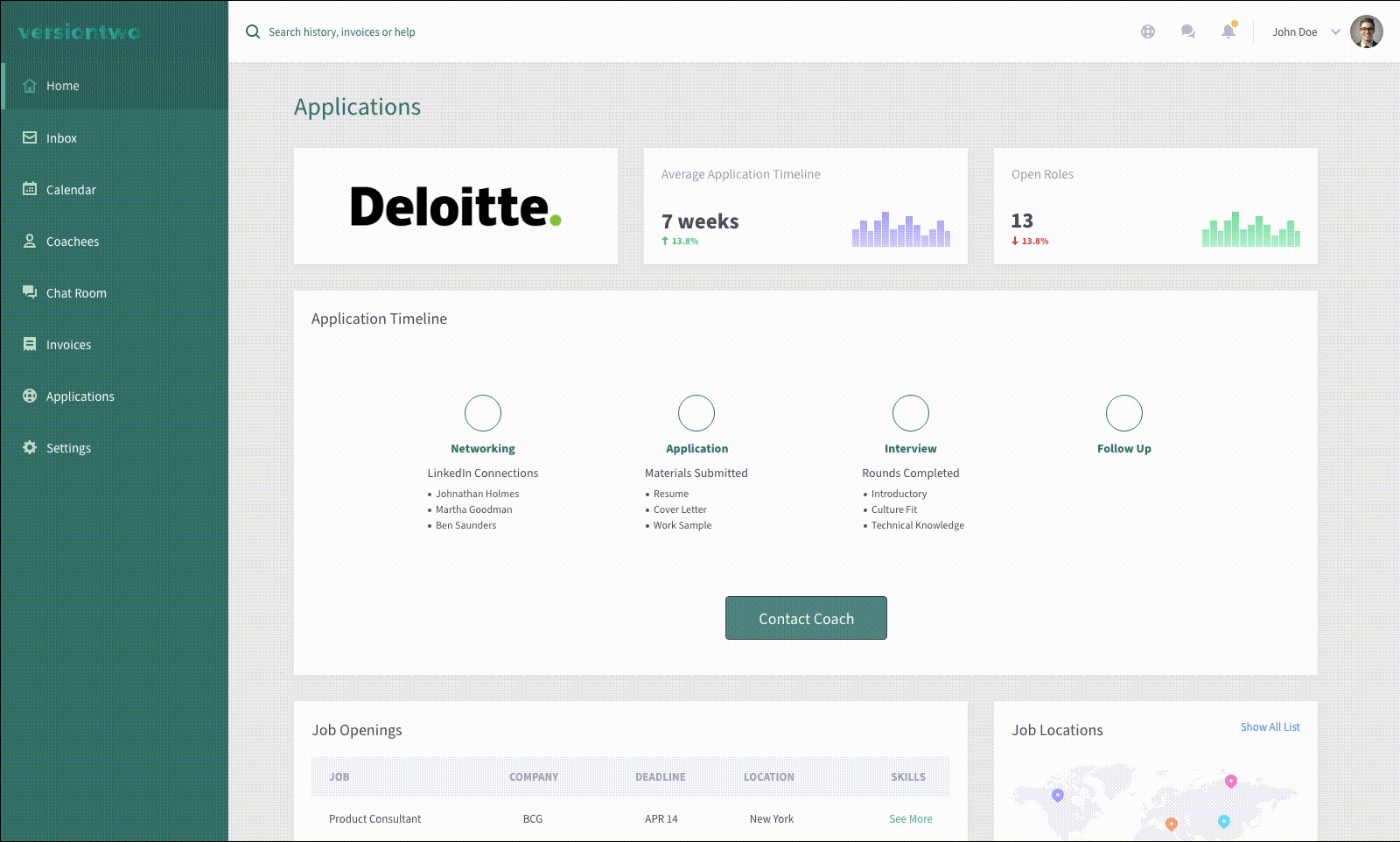Screen dimensions: 1400x842
Task: Click the help lifebuoy icon in top bar
Action: point(1148,32)
